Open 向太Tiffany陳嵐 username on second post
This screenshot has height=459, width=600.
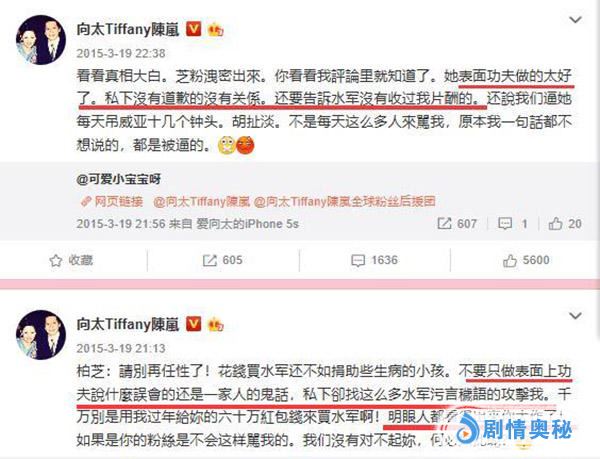[128, 324]
